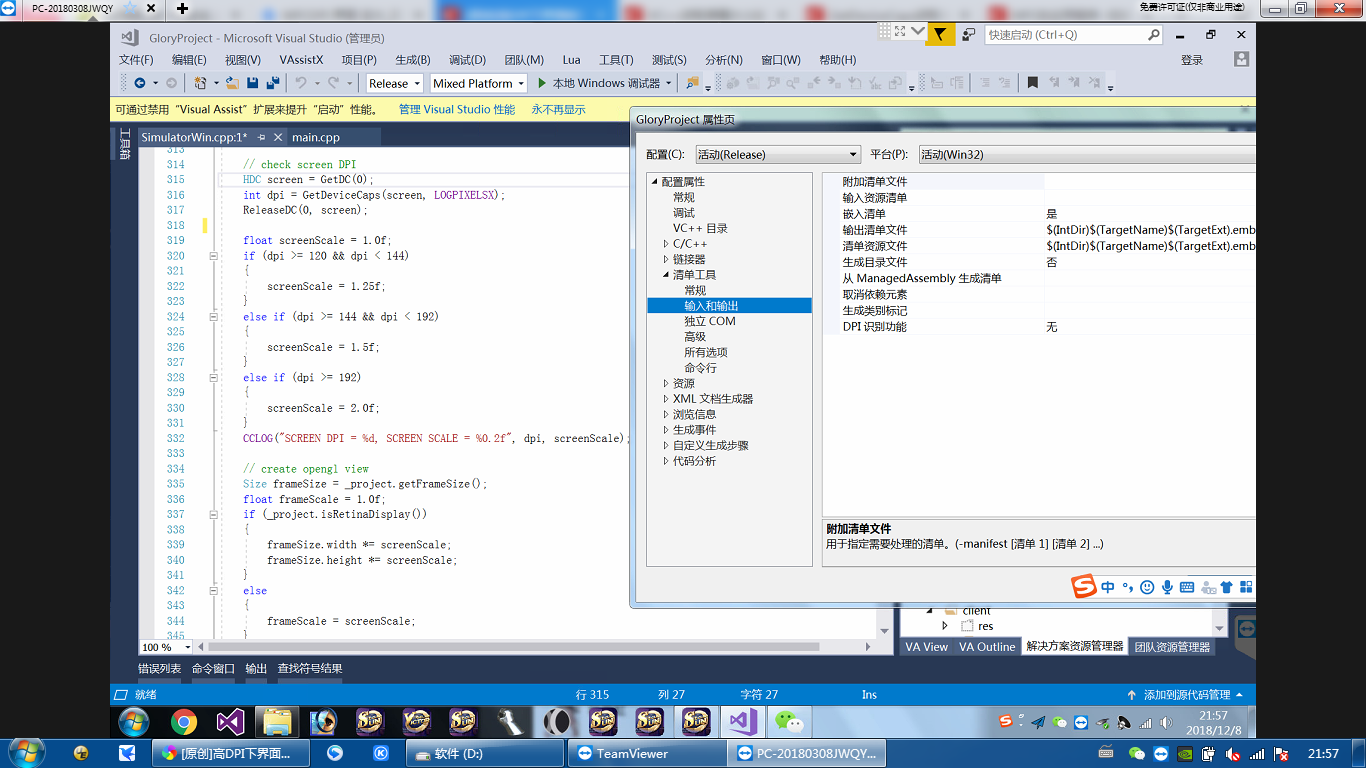Image resolution: width=1366 pixels, height=768 pixels.
Task: Select the 高级 item under 清单工具
Action: coord(695,337)
